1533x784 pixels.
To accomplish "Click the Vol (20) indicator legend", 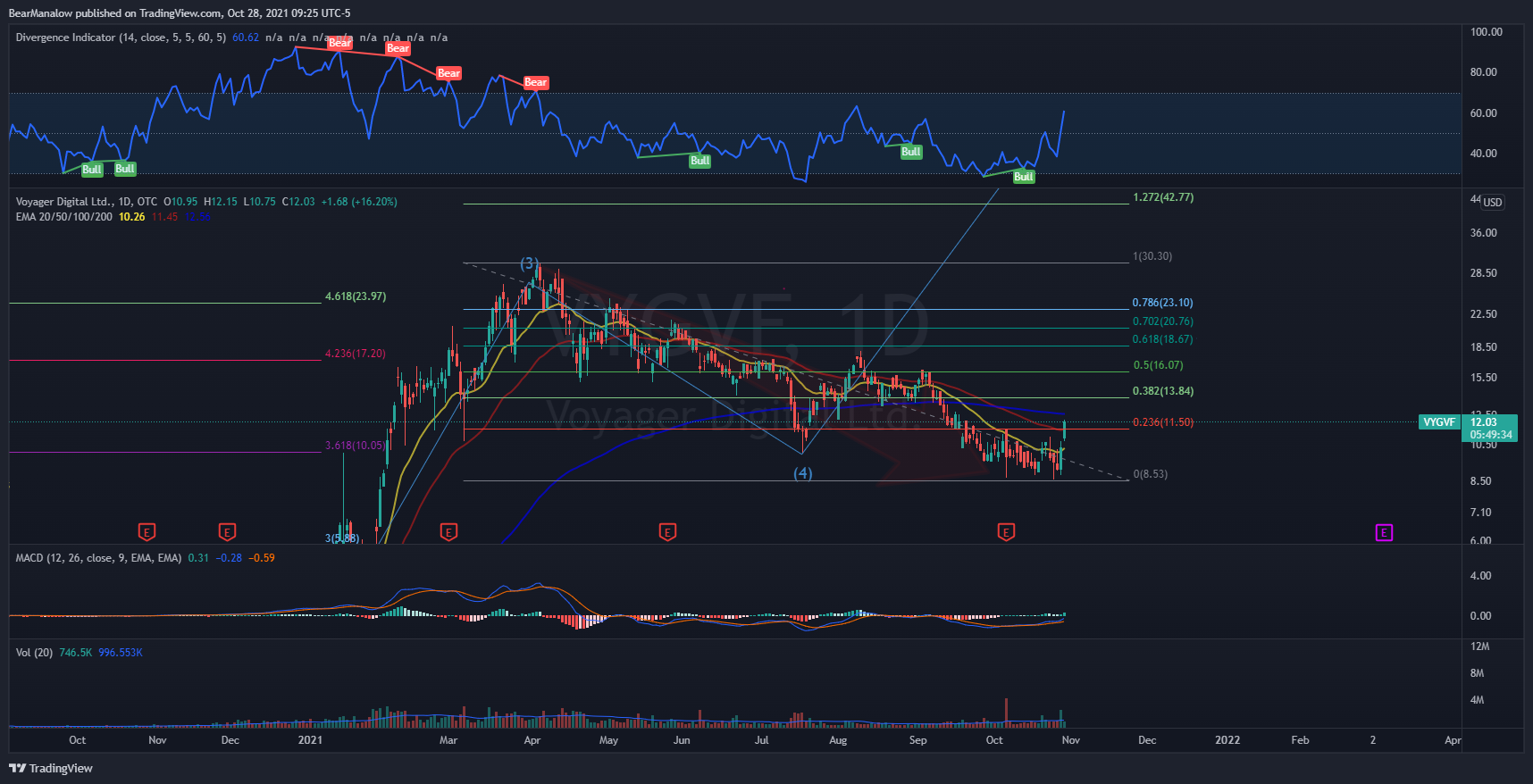I will (x=34, y=653).
